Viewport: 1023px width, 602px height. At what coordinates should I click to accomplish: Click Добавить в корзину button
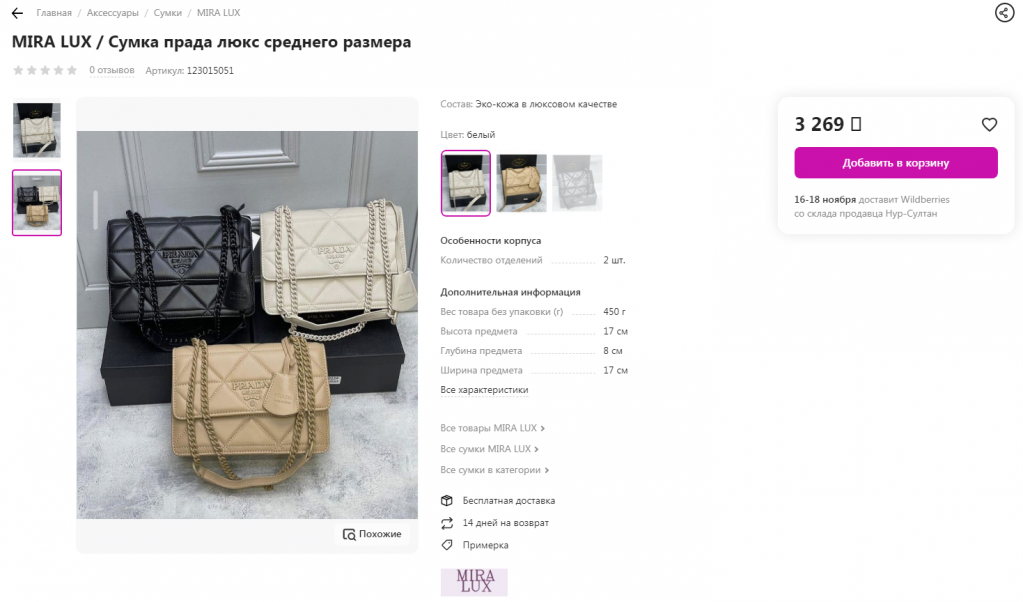[x=896, y=163]
